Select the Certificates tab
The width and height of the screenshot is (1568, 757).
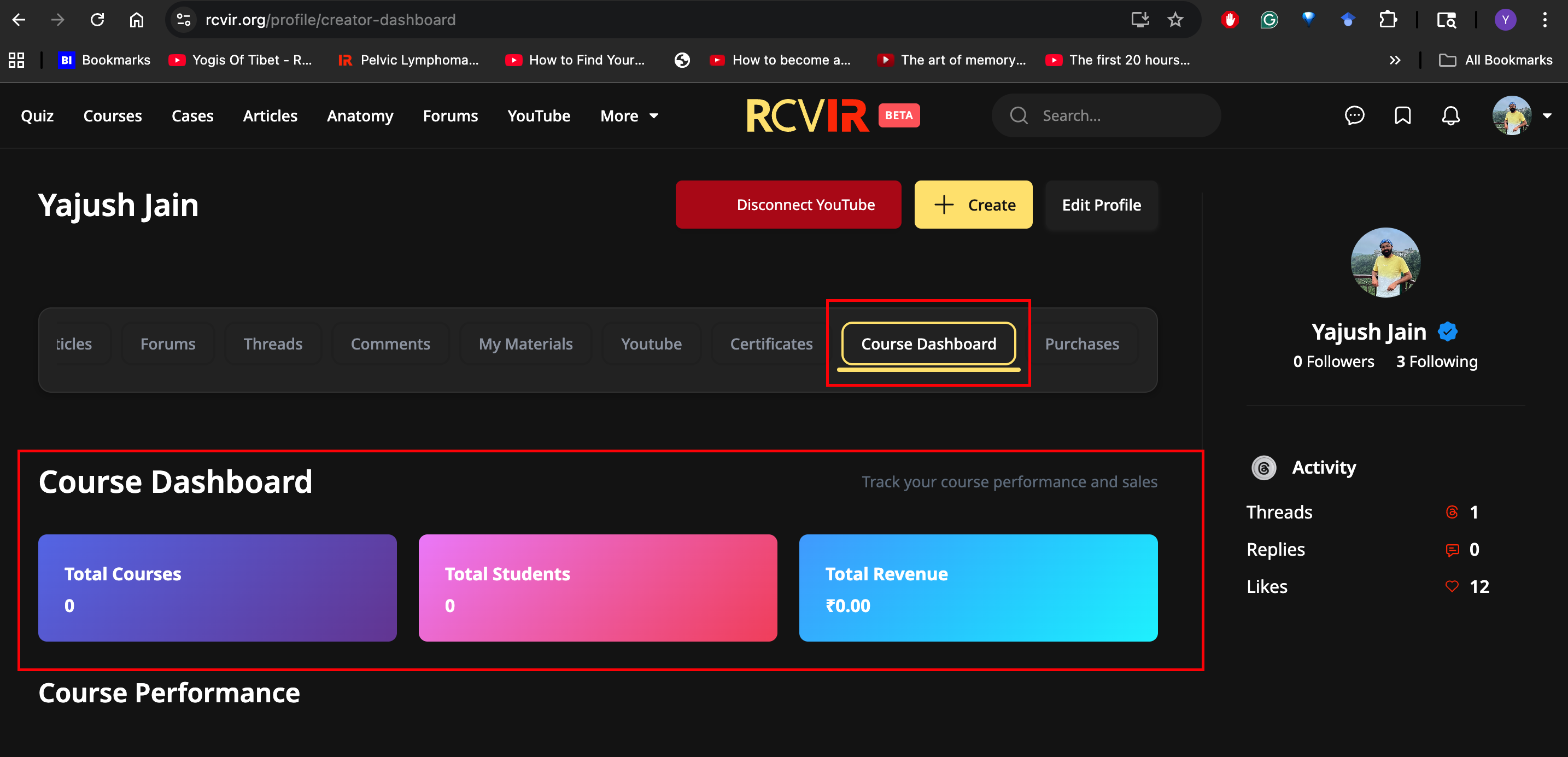coord(771,344)
